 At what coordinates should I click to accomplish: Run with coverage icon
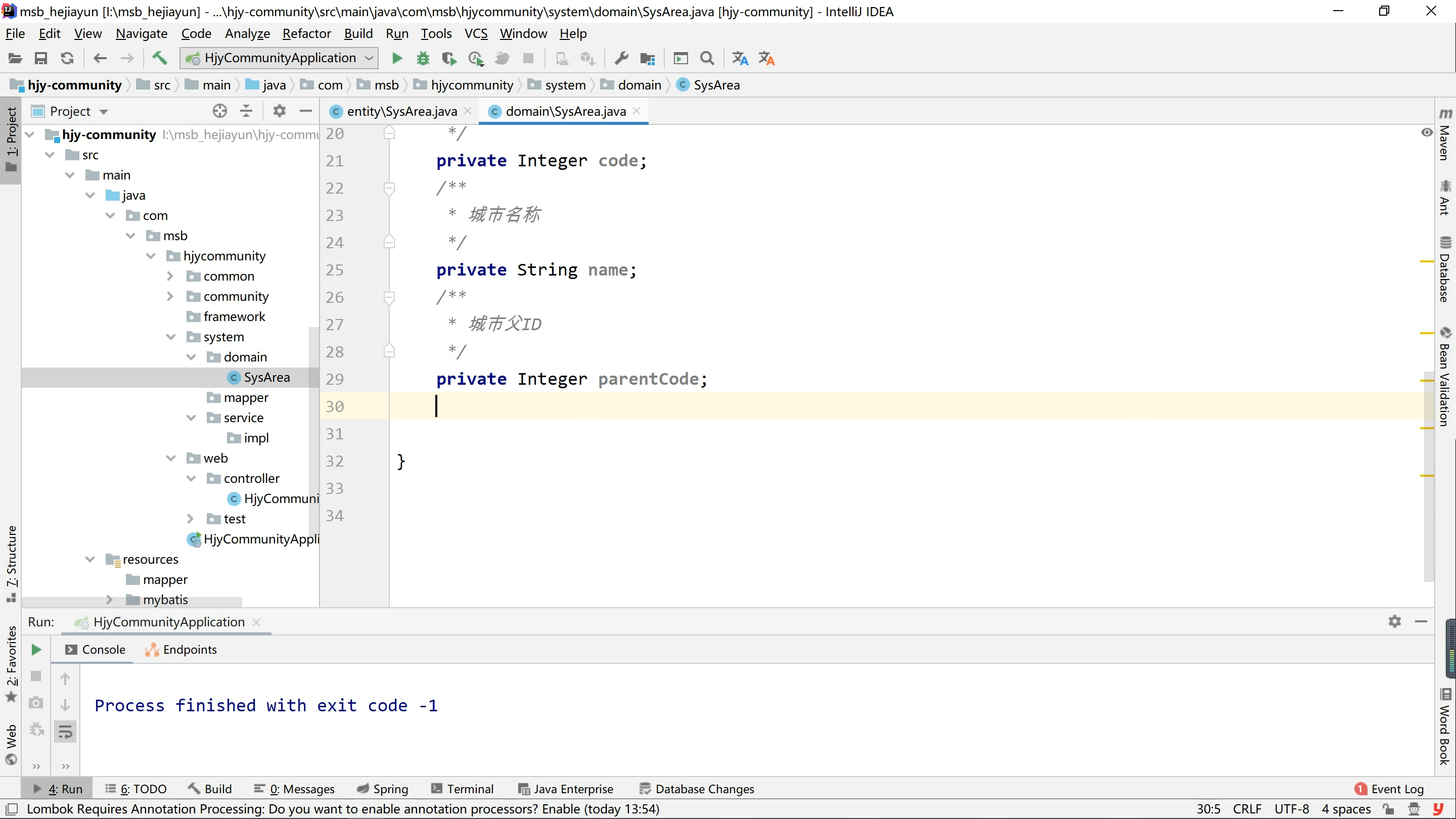[x=449, y=58]
